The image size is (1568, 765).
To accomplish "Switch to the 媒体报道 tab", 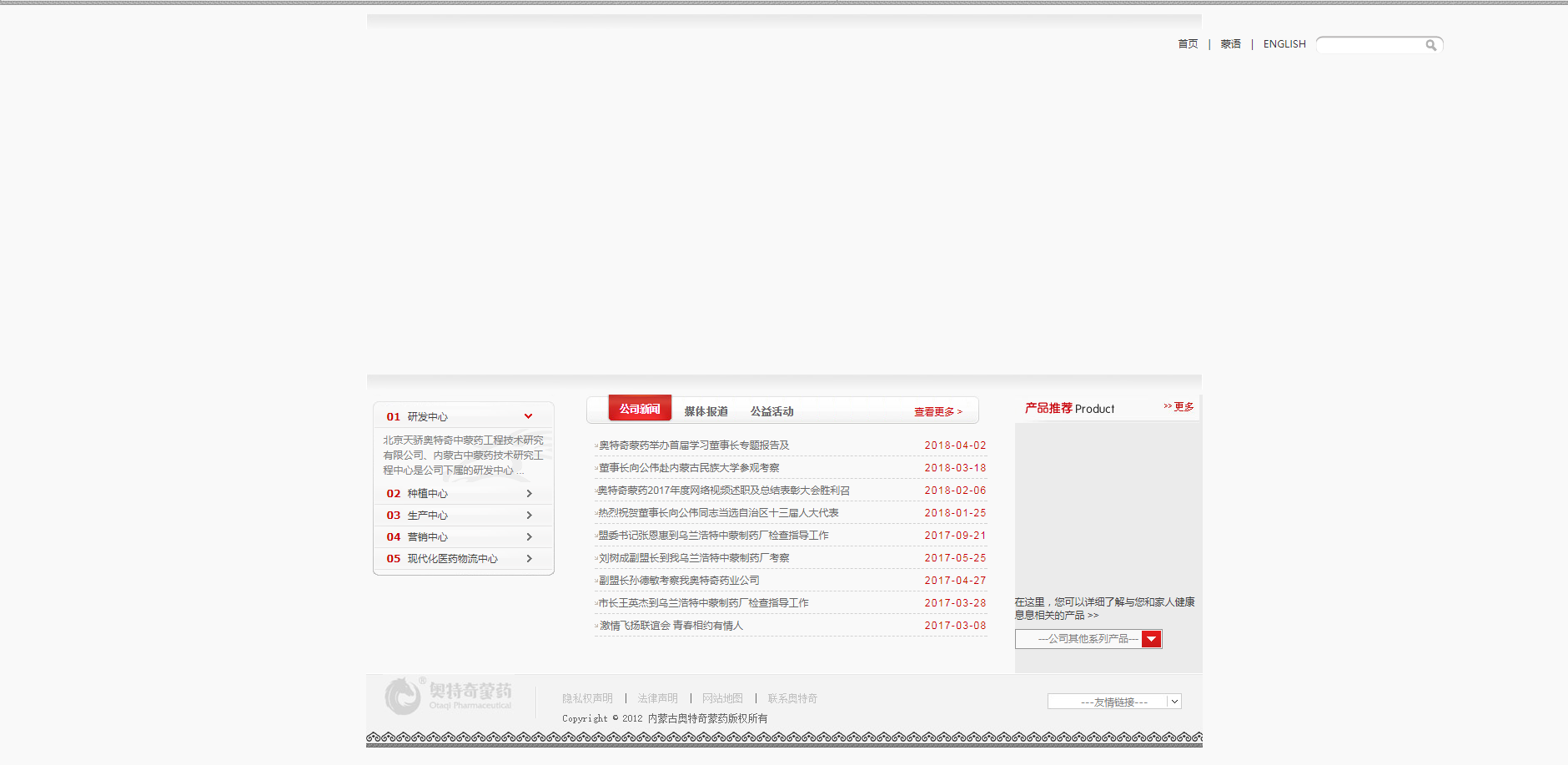I will click(x=706, y=411).
